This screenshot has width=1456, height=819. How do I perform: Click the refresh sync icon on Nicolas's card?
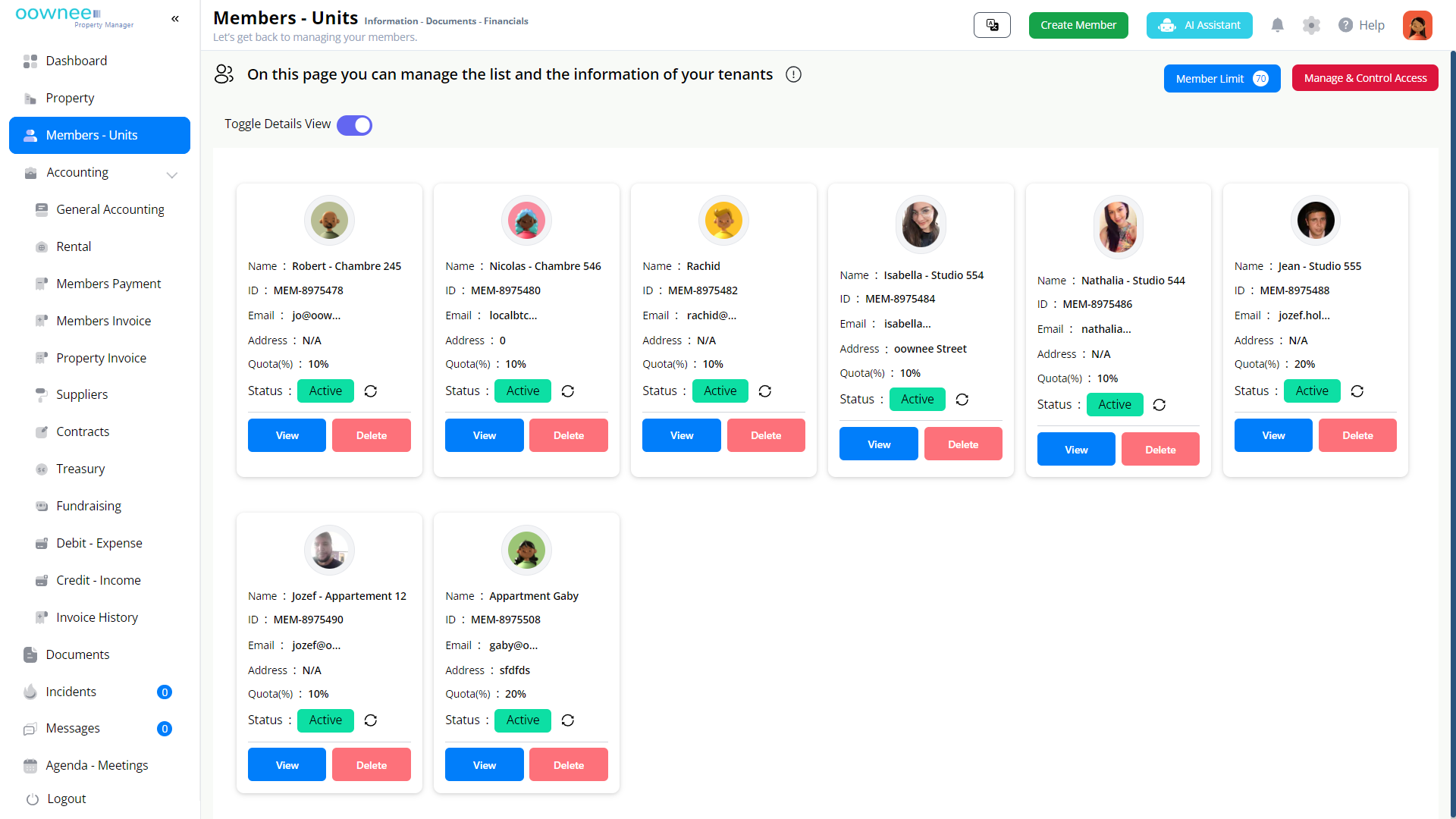[x=567, y=391]
